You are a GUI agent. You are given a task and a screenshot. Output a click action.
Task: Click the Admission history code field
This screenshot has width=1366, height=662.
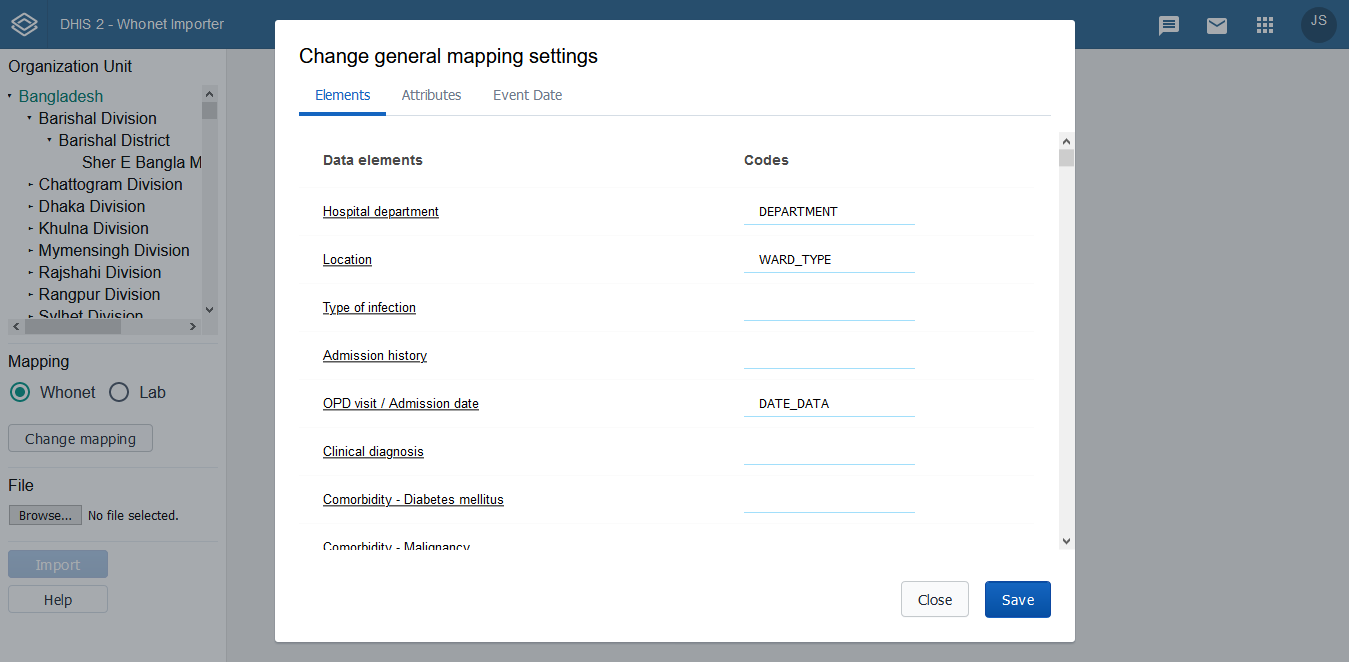[x=829, y=356]
